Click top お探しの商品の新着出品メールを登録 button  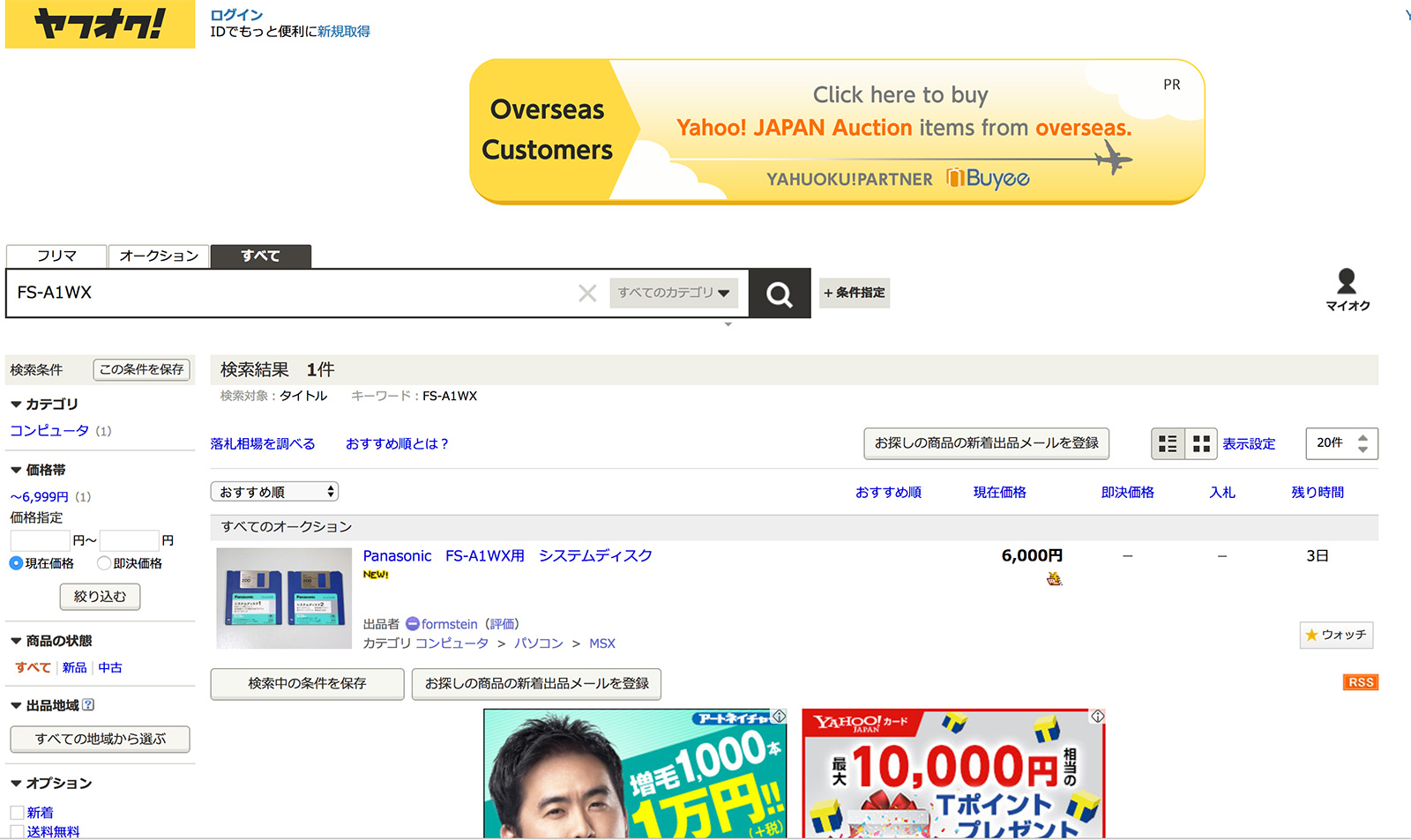click(x=986, y=443)
